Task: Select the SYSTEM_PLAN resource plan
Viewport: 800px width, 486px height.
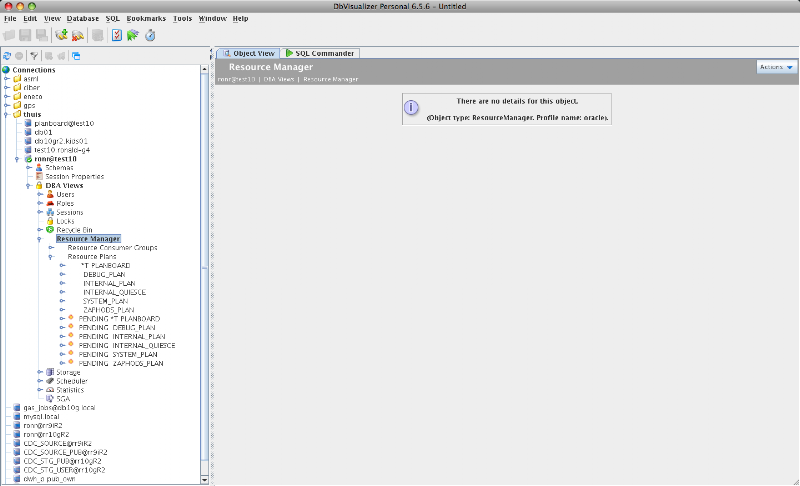Action: pos(106,301)
